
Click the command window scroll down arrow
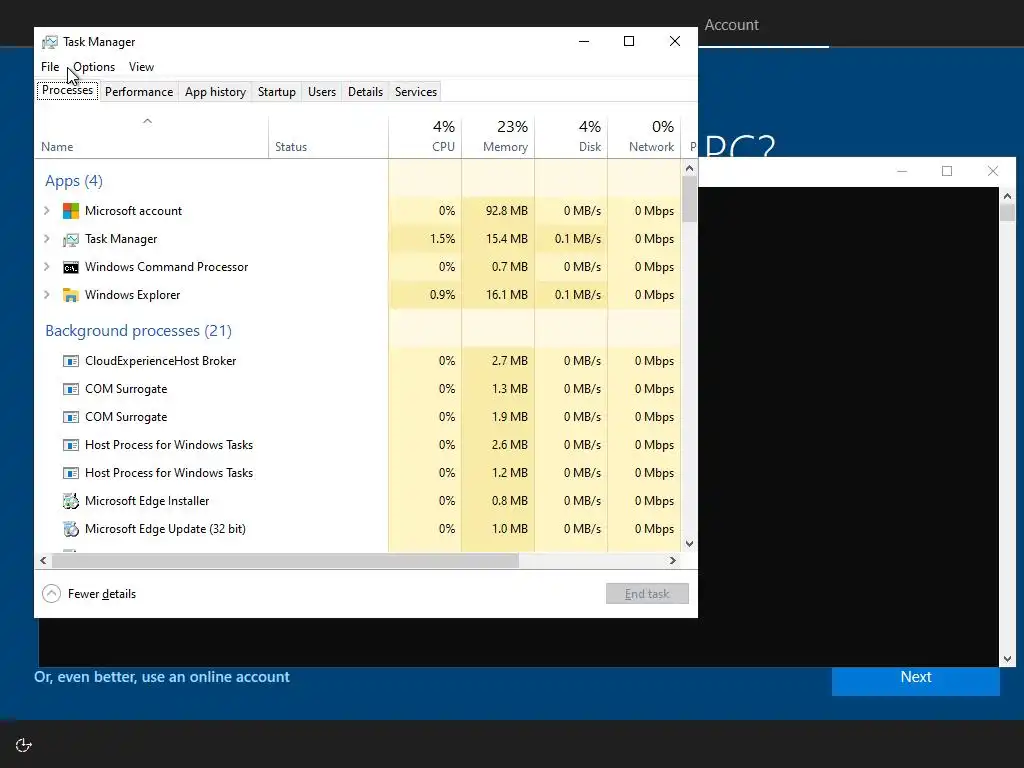coord(1007,659)
